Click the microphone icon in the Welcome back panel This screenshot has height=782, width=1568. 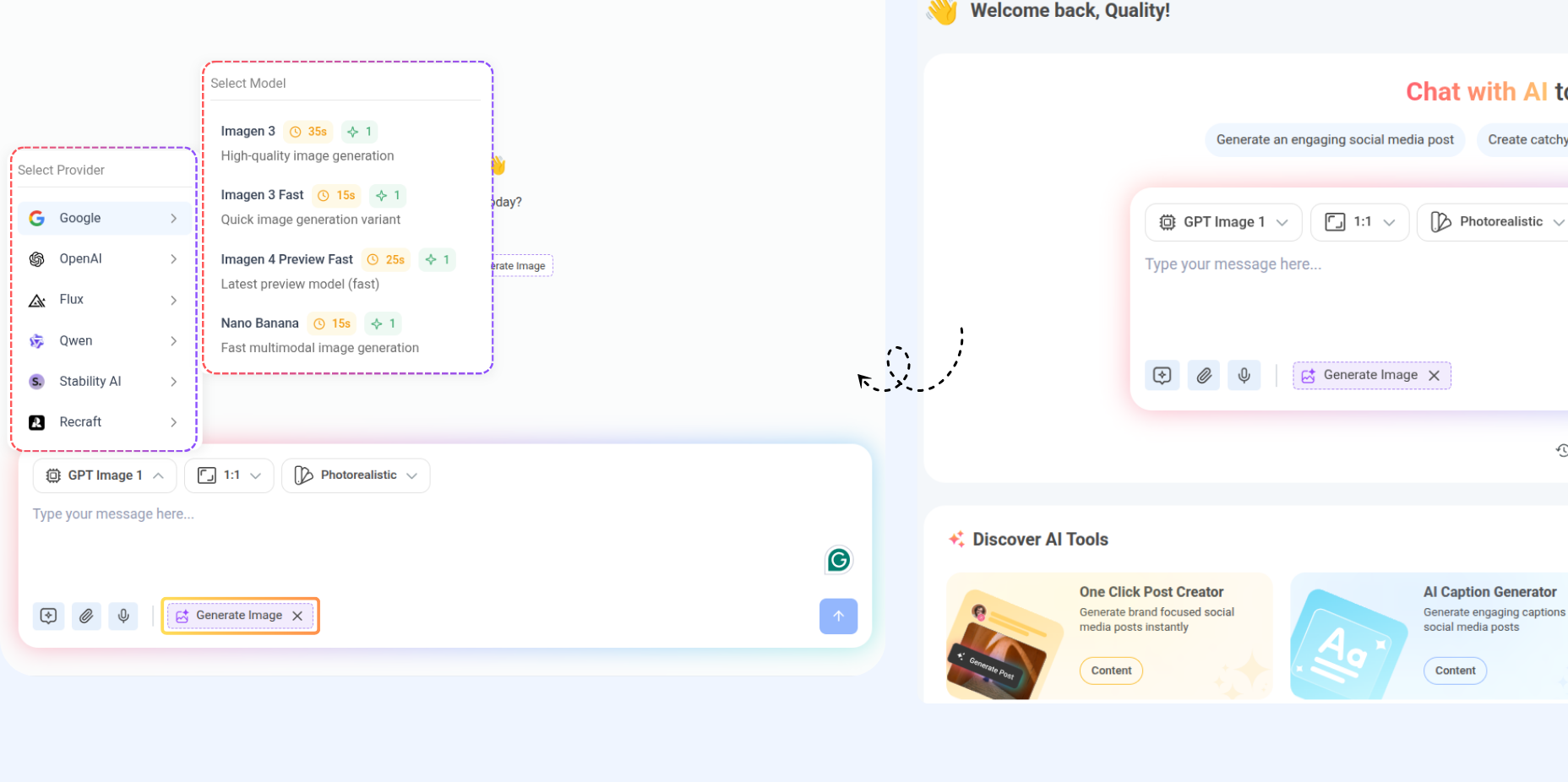[x=1244, y=375]
